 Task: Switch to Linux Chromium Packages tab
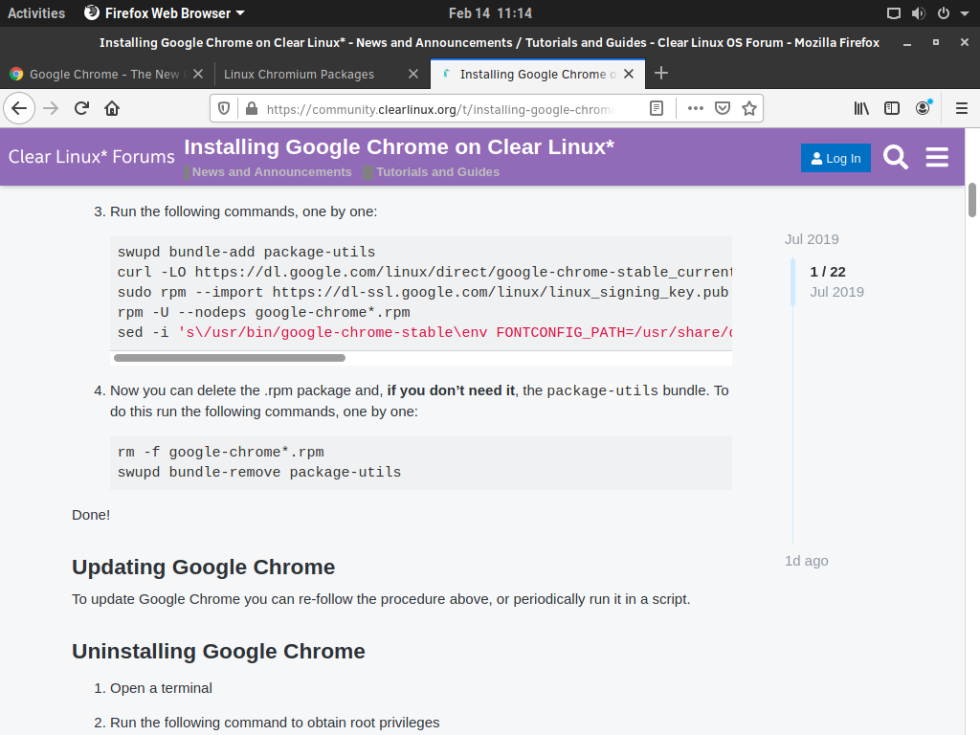[299, 74]
